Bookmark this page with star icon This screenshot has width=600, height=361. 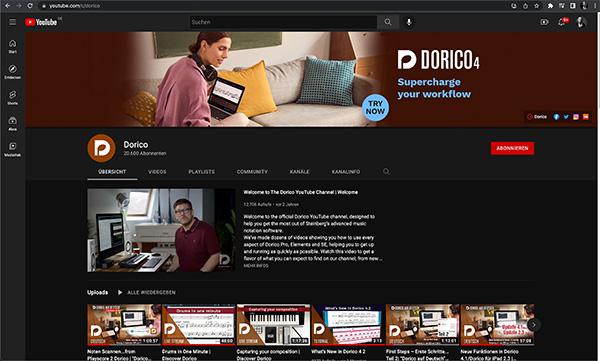pyautogui.click(x=536, y=6)
